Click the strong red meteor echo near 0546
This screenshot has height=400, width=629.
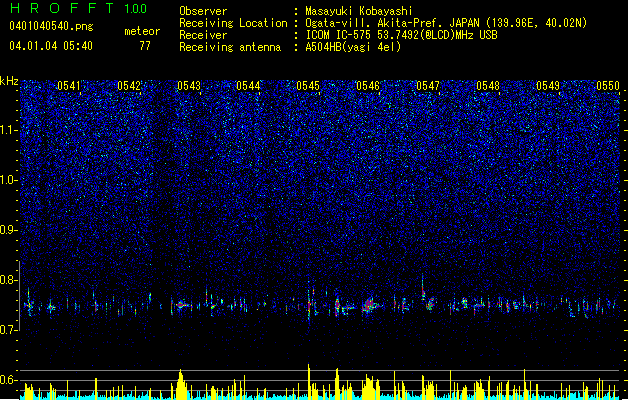point(370,305)
